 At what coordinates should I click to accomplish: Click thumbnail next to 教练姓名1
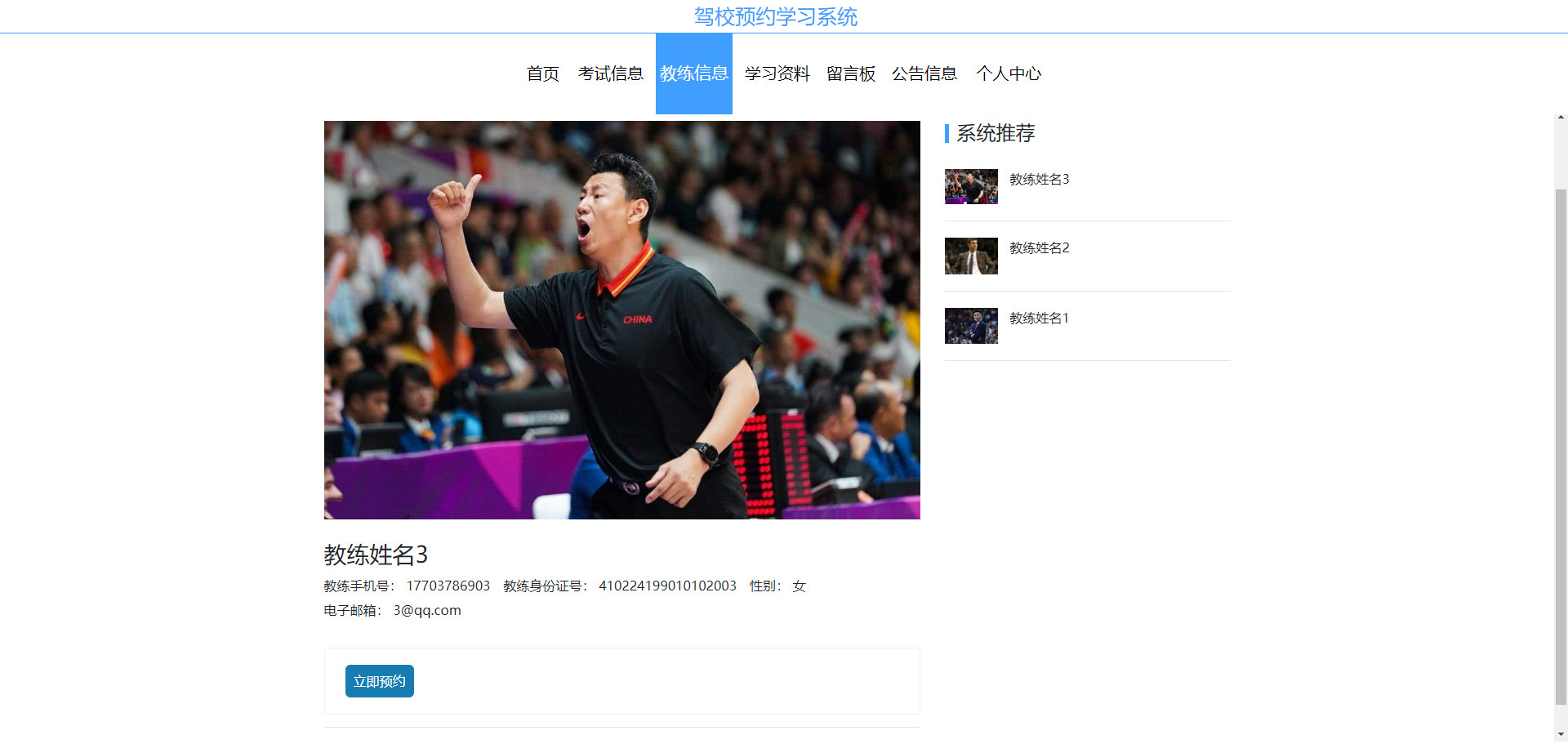971,326
